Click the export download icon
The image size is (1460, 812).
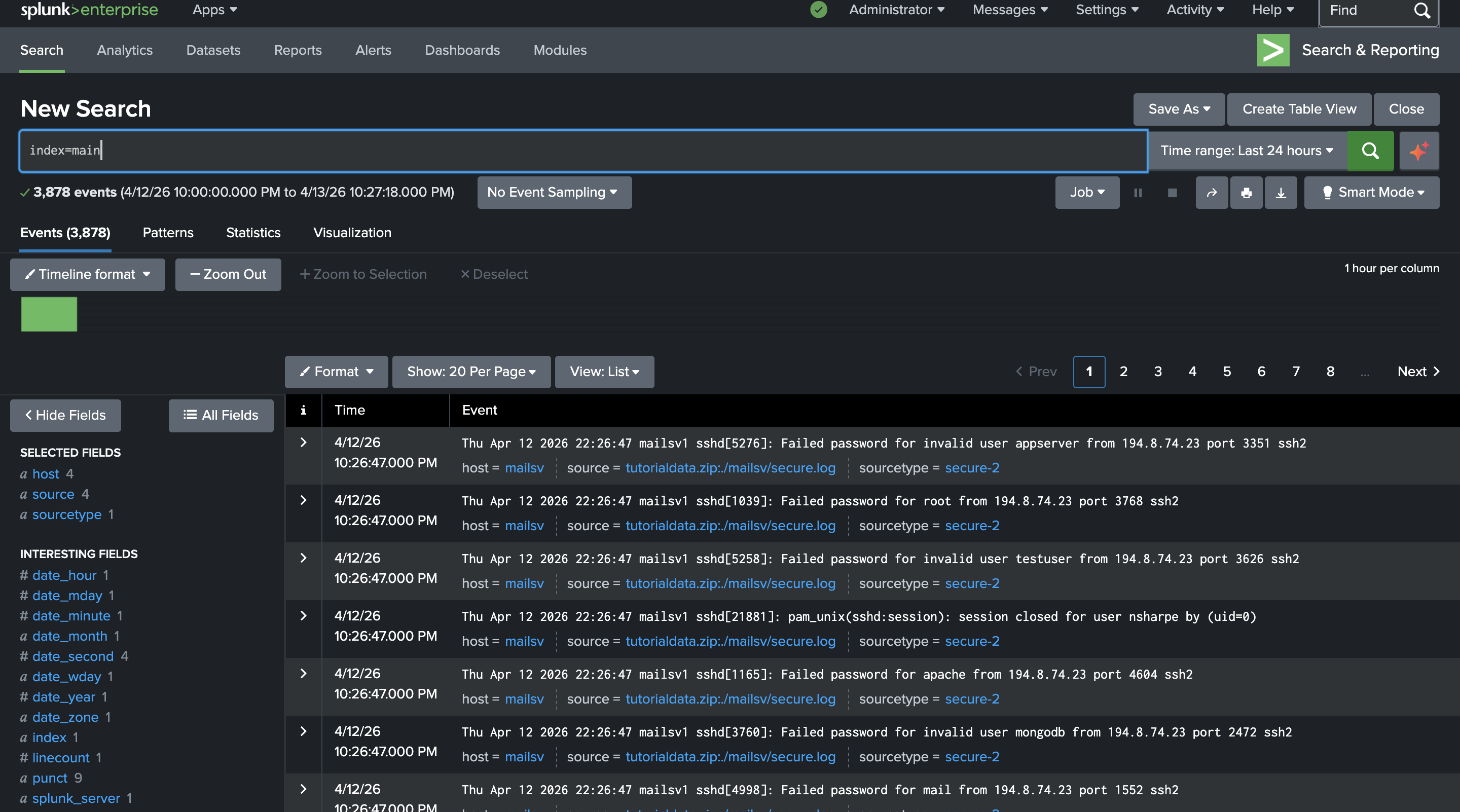pos(1281,193)
